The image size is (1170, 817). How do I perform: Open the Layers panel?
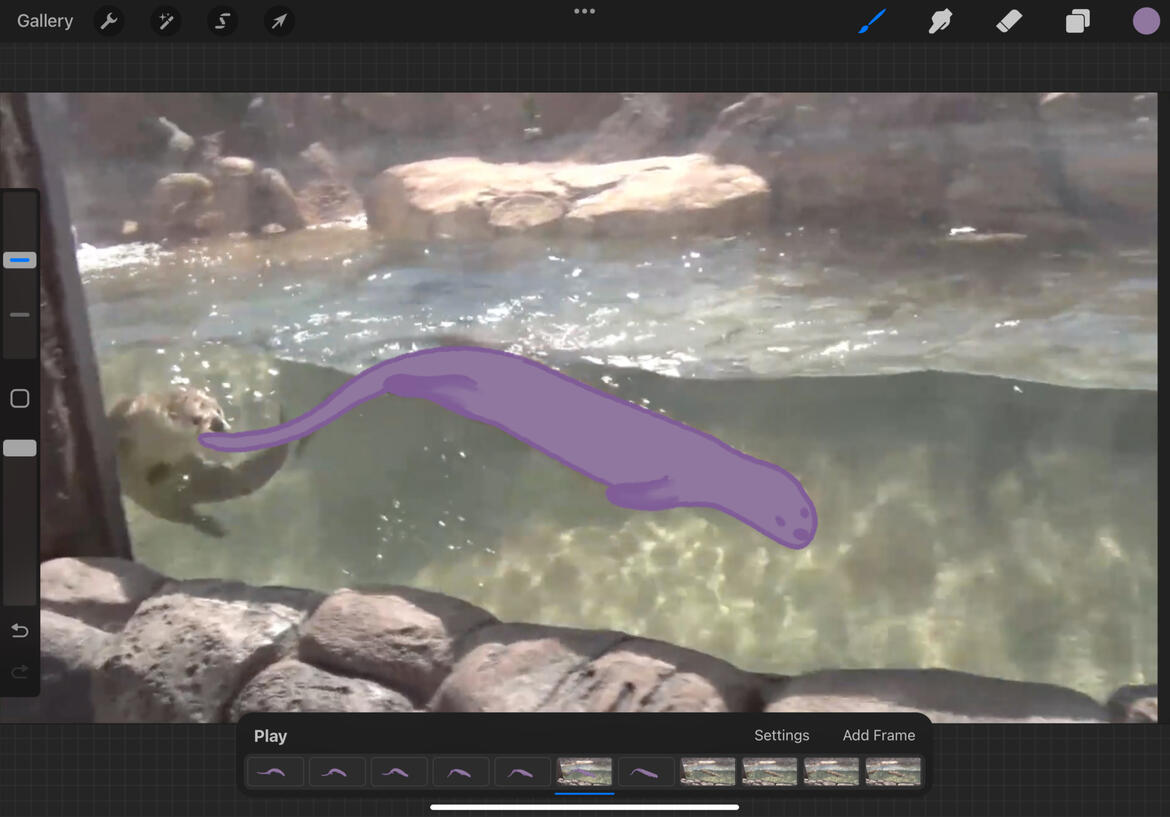(x=1077, y=21)
